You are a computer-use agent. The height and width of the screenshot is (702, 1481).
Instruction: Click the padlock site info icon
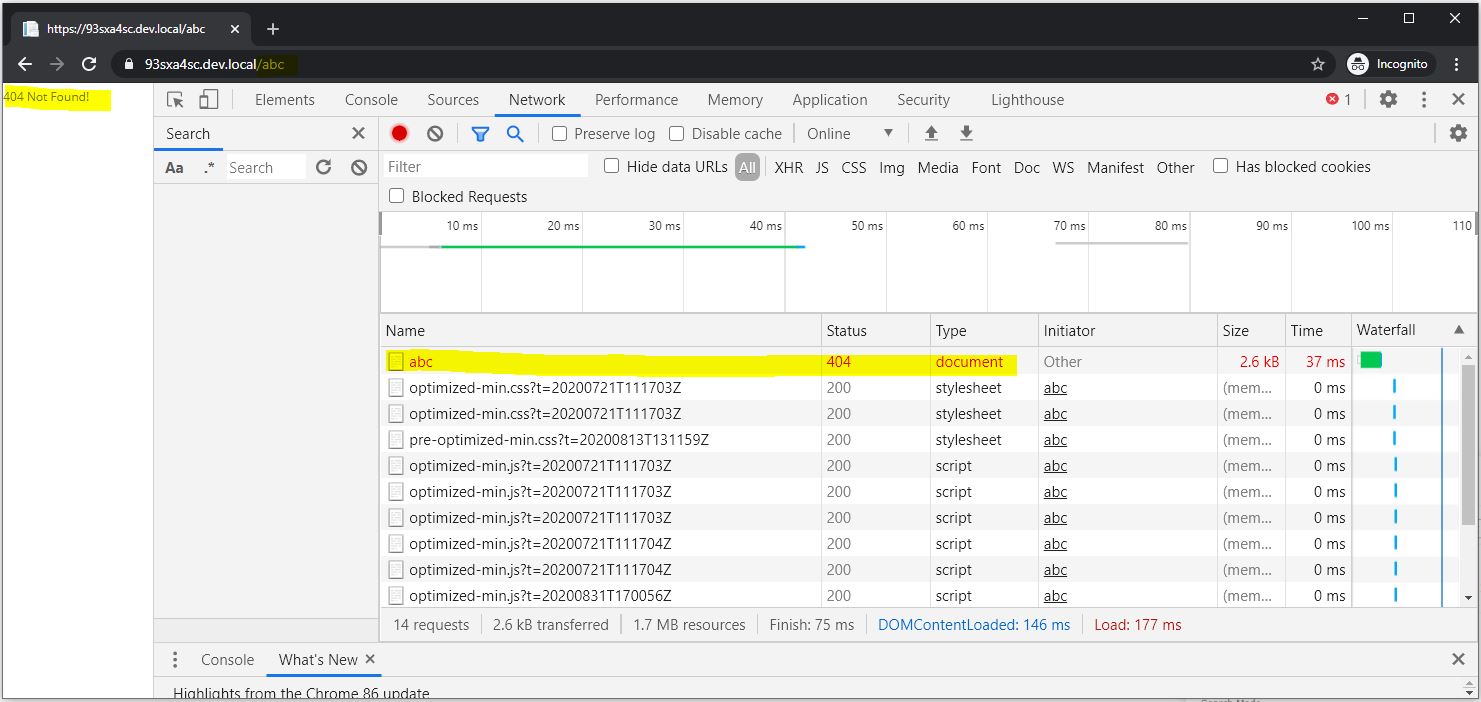128,64
